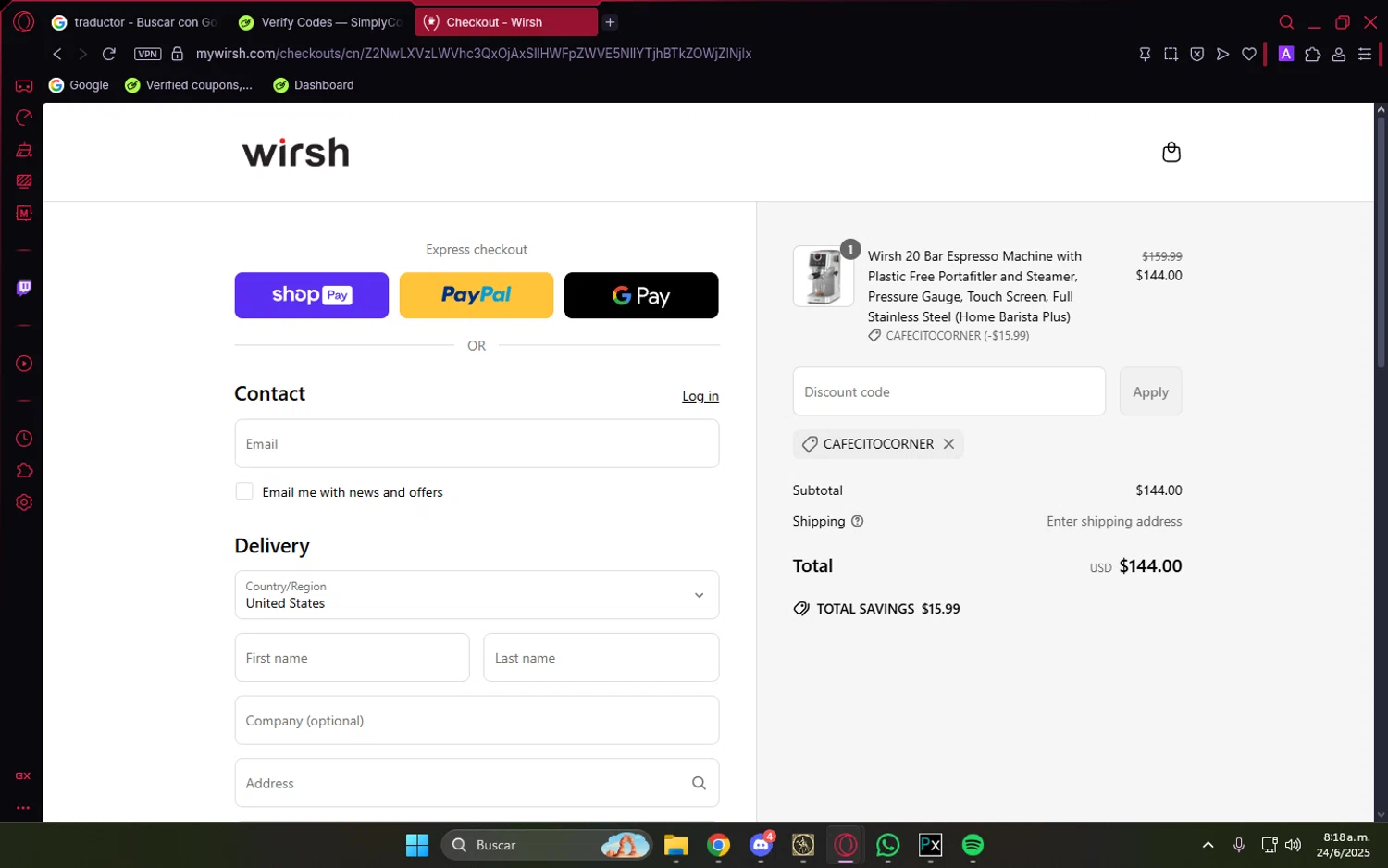Choose PayPal express checkout
Viewport: 1388px width, 868px height.
476,295
